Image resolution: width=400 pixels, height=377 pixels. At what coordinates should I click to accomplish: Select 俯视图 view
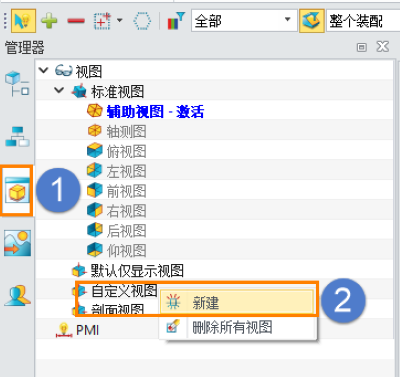click(x=126, y=151)
